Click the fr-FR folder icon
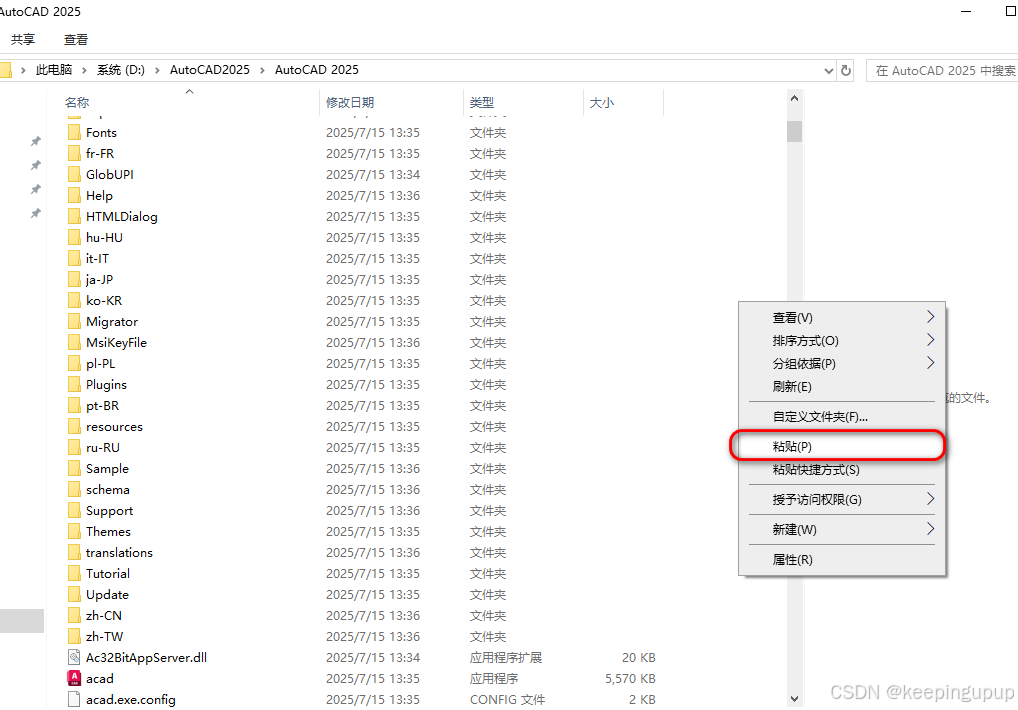 click(x=74, y=154)
